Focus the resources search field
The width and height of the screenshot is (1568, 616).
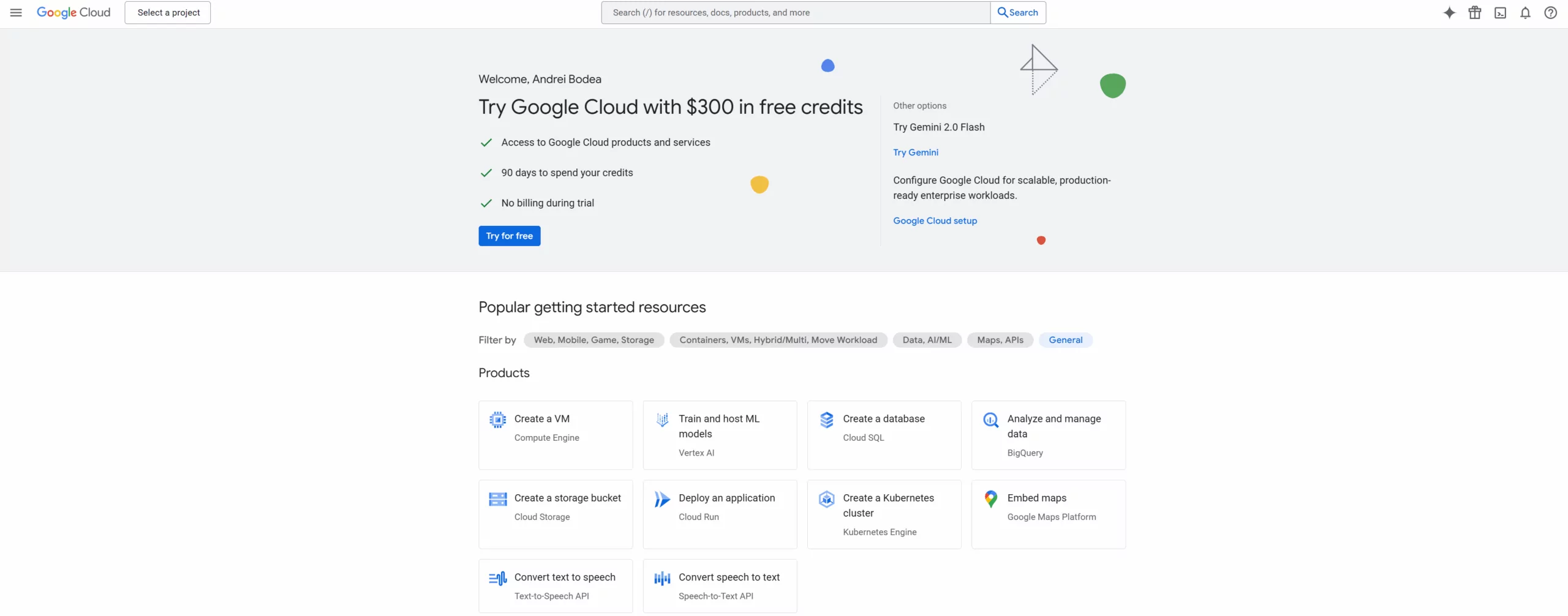point(796,12)
